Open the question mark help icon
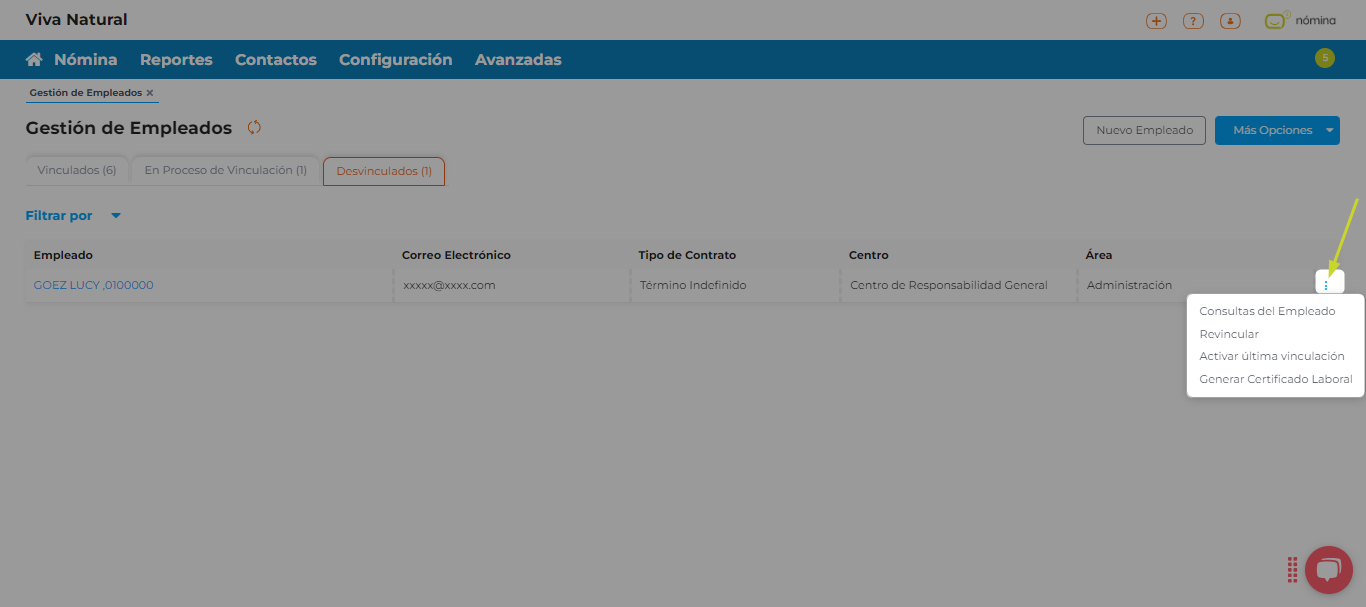Viewport: 1366px width, 607px height. [x=1192, y=21]
